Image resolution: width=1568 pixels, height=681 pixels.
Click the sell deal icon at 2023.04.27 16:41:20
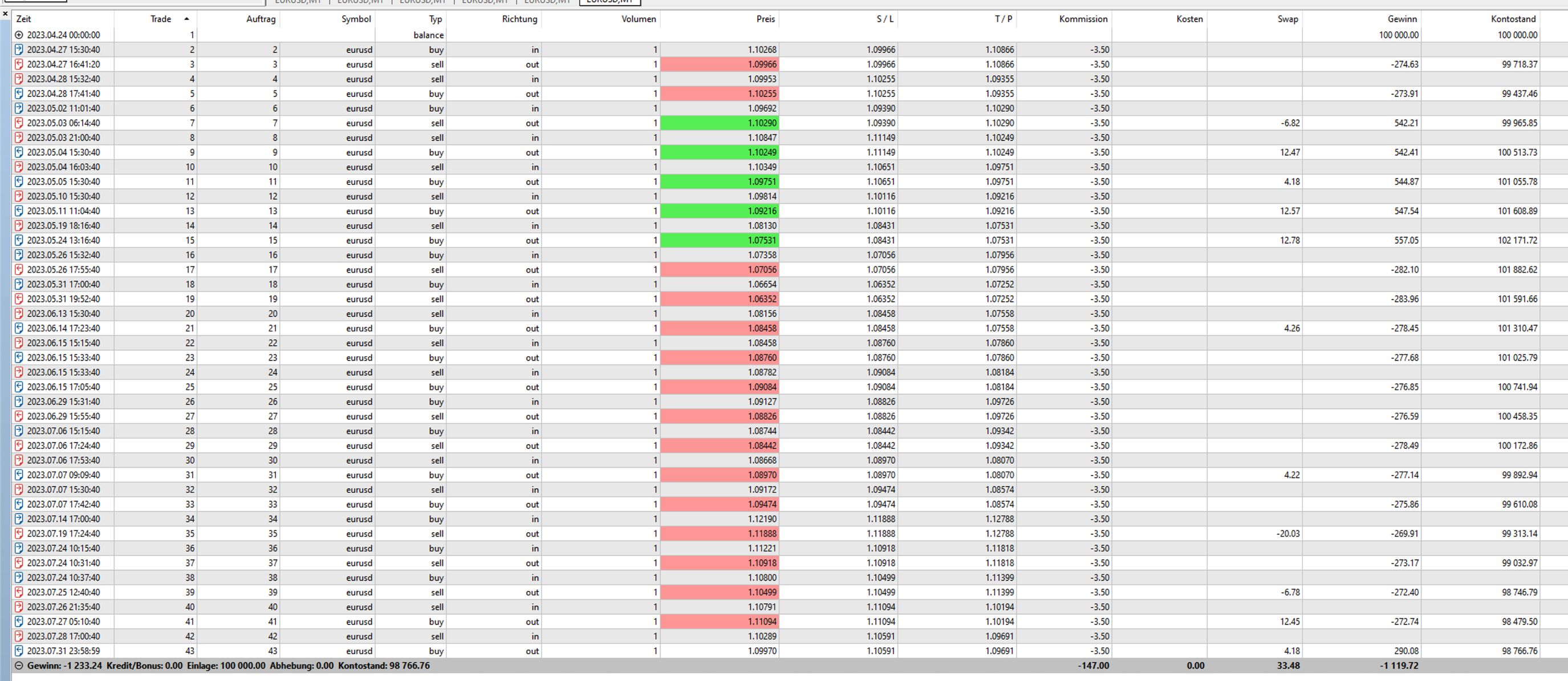pyautogui.click(x=19, y=64)
